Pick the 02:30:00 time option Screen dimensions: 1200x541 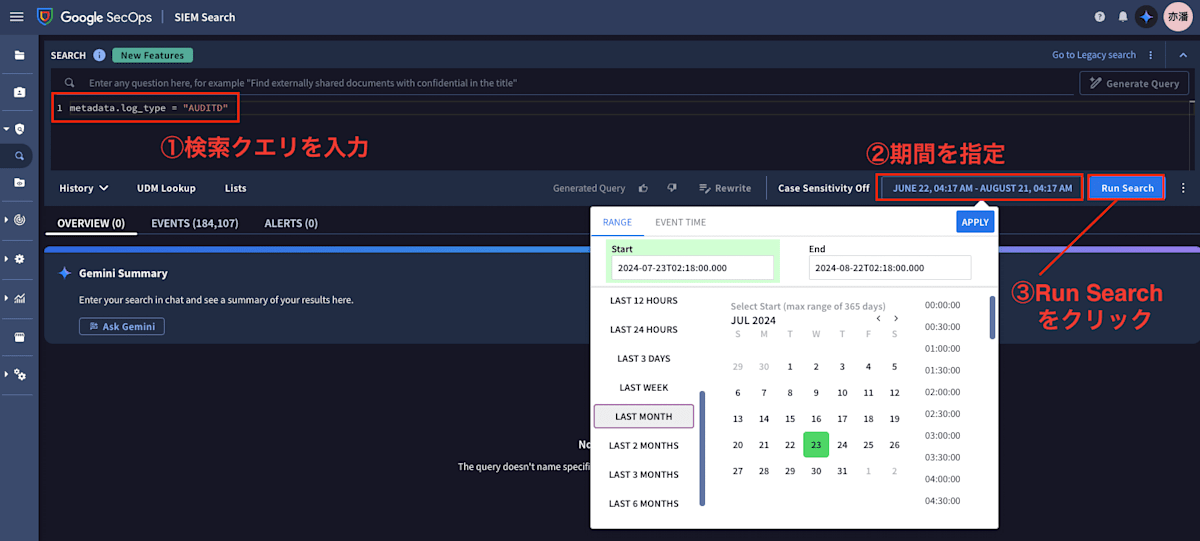[x=942, y=414]
